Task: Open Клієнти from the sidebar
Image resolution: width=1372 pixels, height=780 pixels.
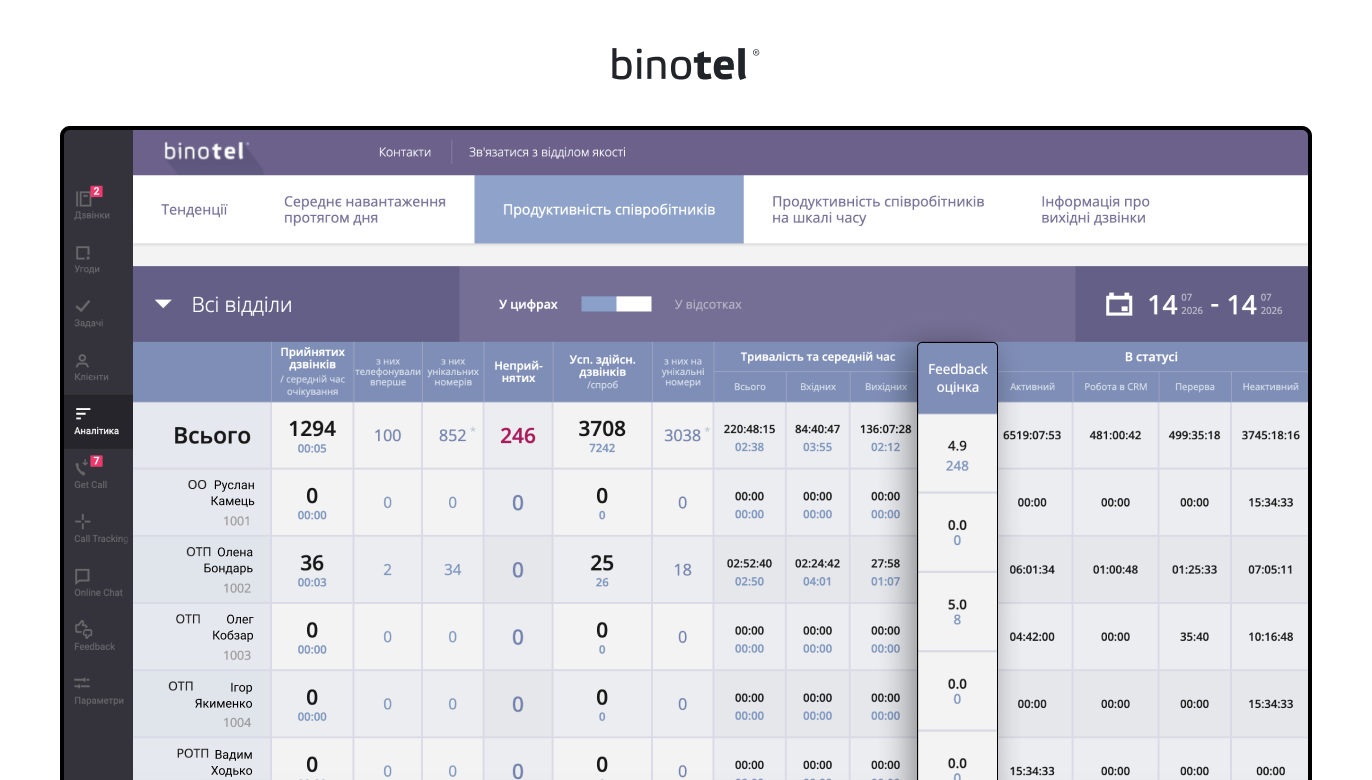Action: click(x=91, y=366)
